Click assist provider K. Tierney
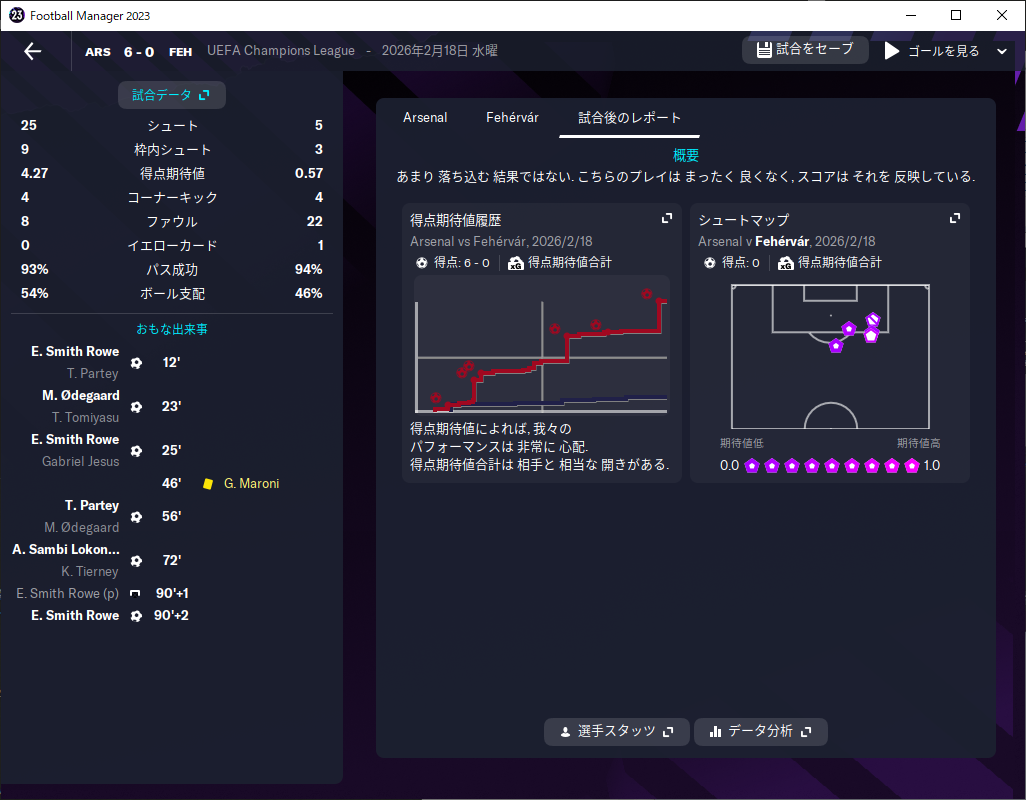The width and height of the screenshot is (1026, 800). [90, 571]
